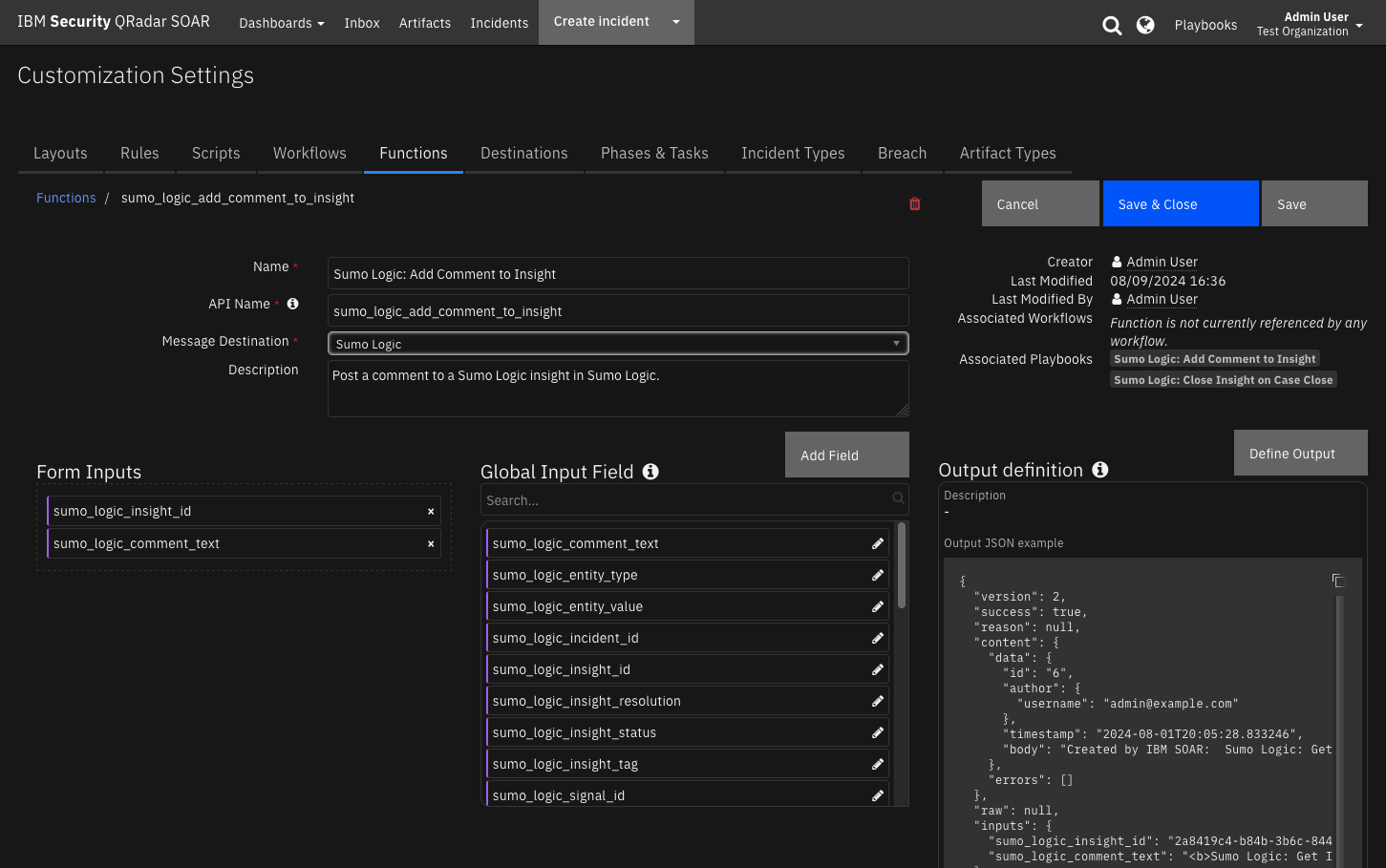
Task: Click the Cancel button
Action: pyautogui.click(x=1040, y=203)
